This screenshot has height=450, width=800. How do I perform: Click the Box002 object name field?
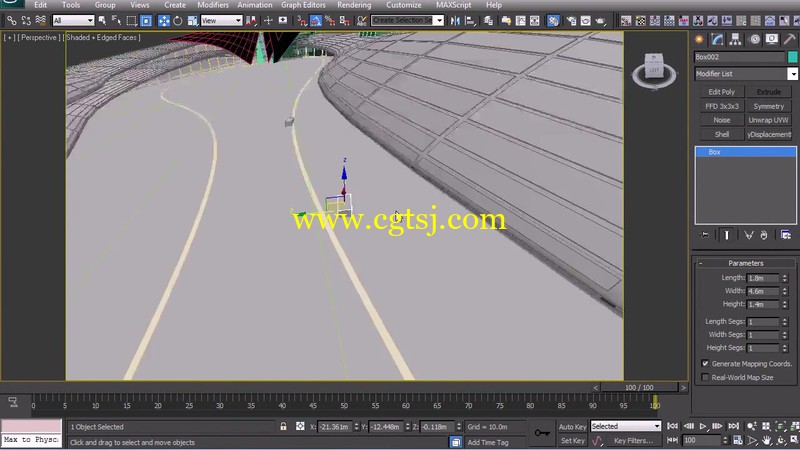739,57
